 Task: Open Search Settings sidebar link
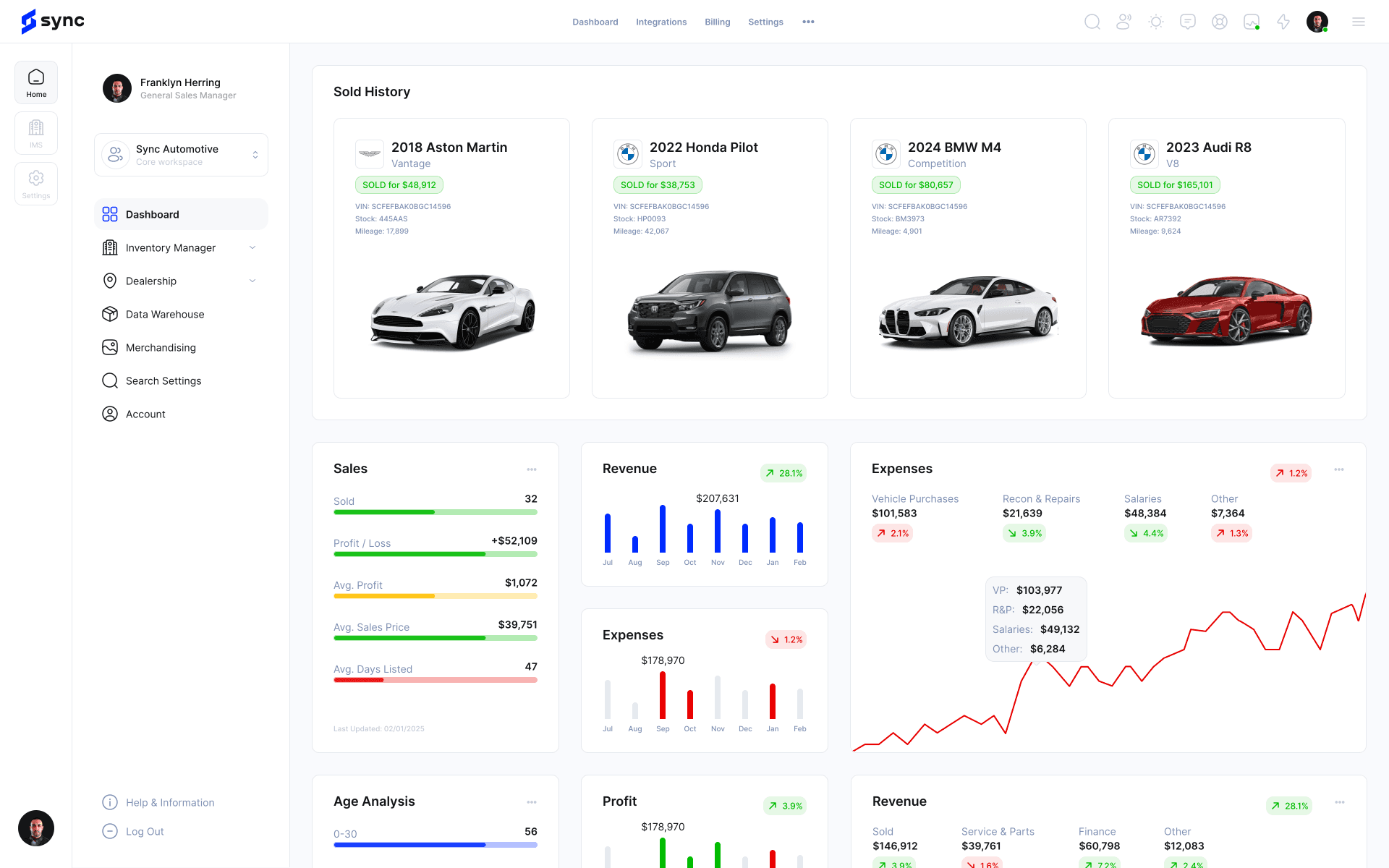[181, 380]
